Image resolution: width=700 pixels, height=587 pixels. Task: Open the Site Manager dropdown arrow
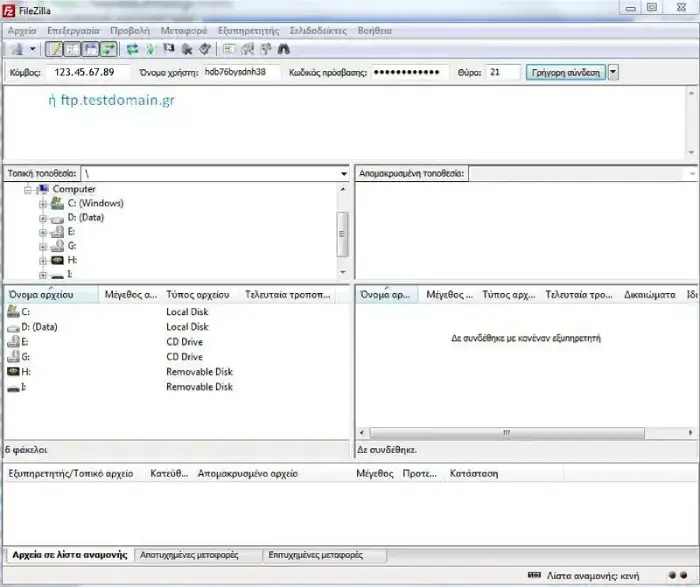click(x=33, y=49)
